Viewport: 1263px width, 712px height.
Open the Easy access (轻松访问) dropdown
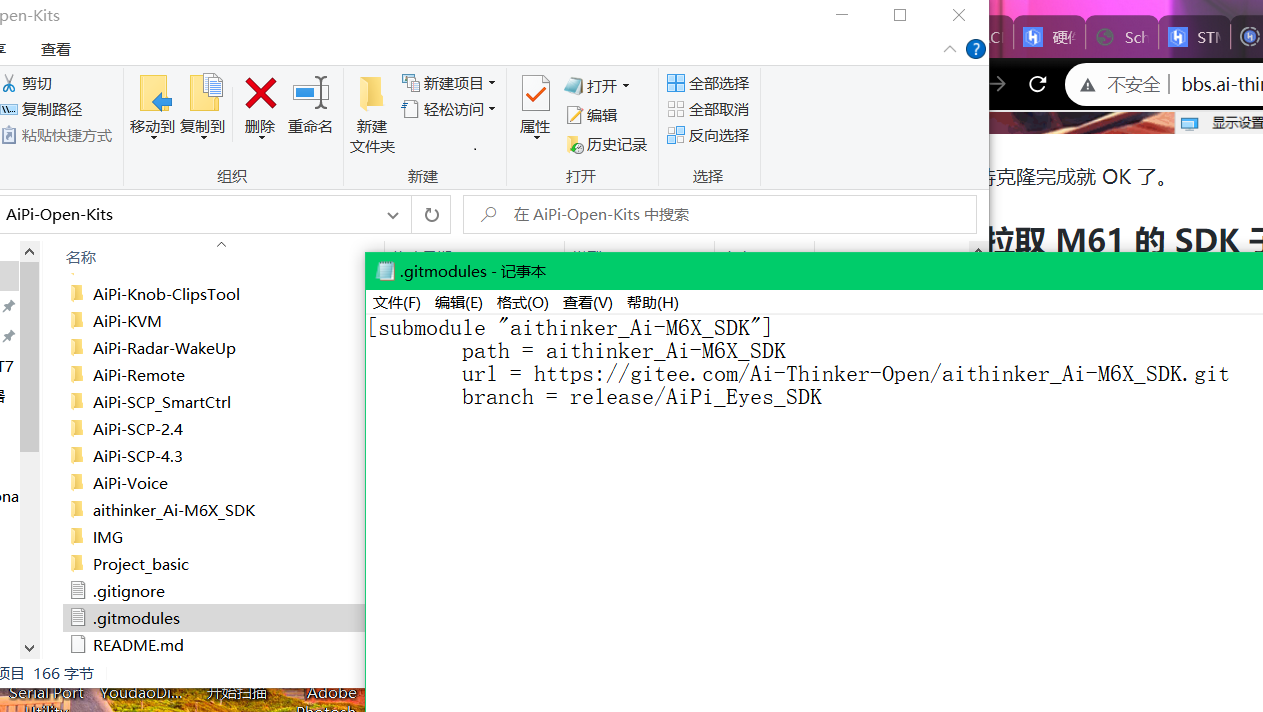pyautogui.click(x=449, y=109)
